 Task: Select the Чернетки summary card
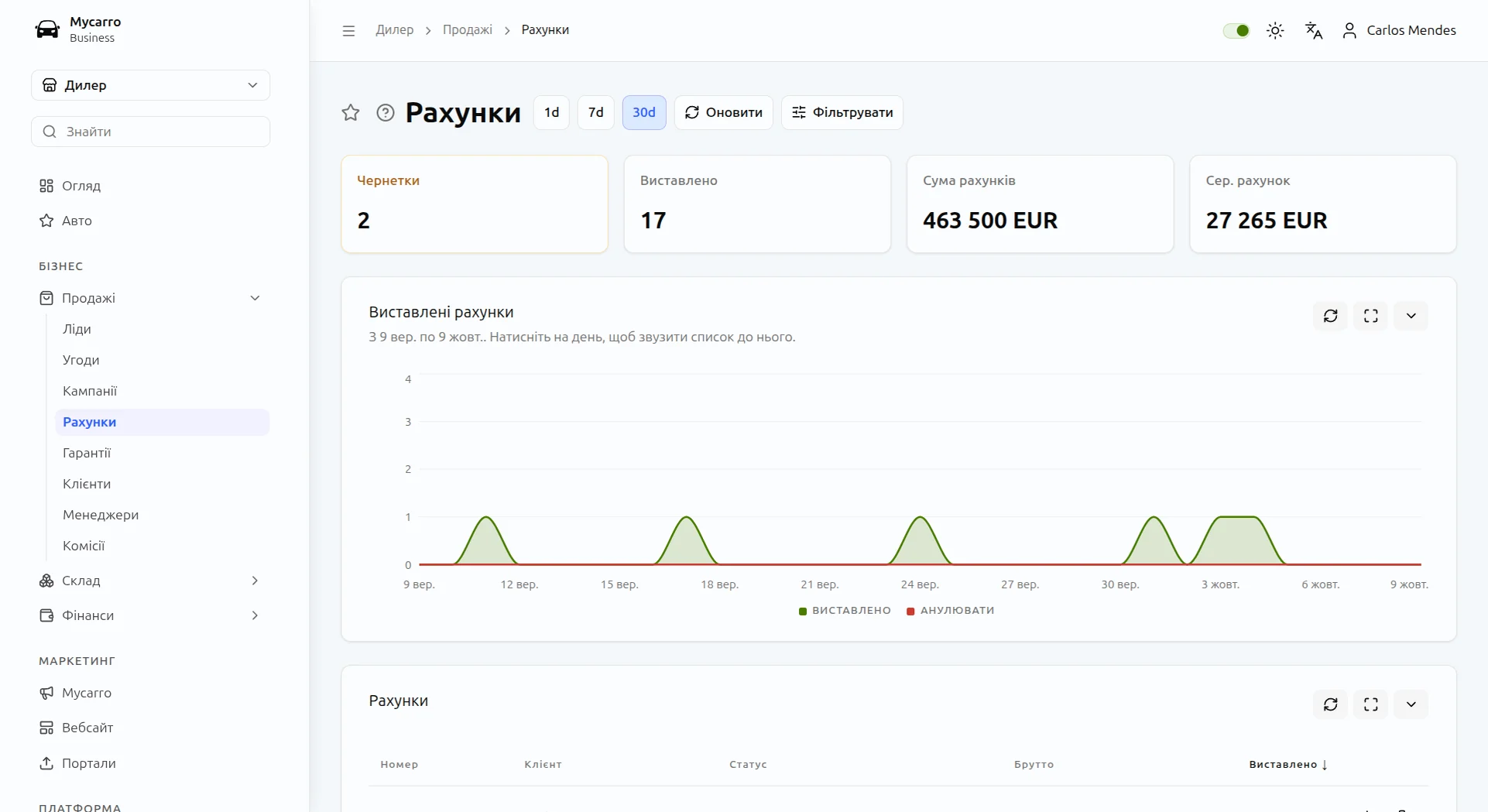coord(475,204)
